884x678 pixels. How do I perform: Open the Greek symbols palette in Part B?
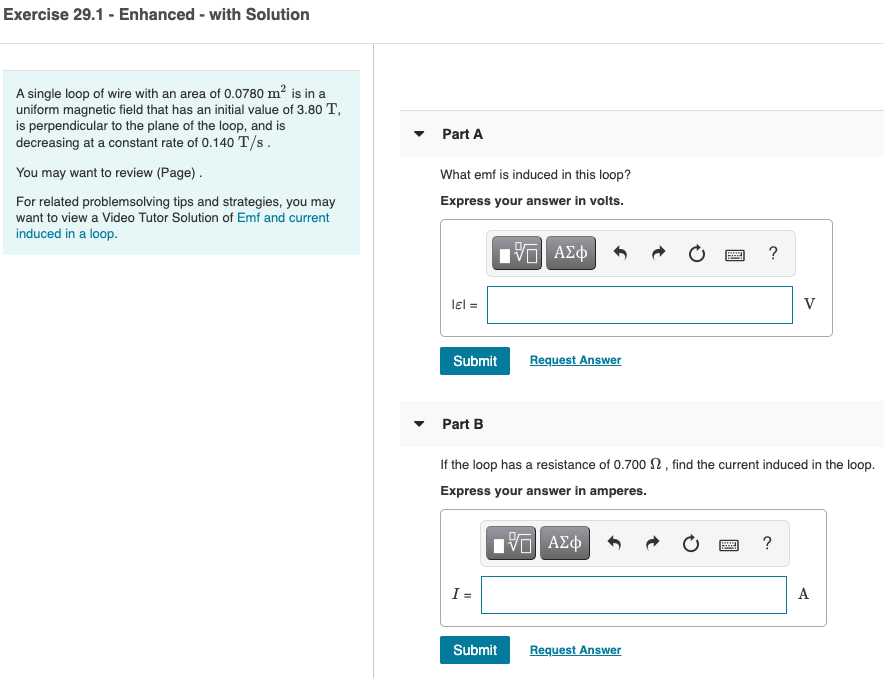pyautogui.click(x=564, y=543)
